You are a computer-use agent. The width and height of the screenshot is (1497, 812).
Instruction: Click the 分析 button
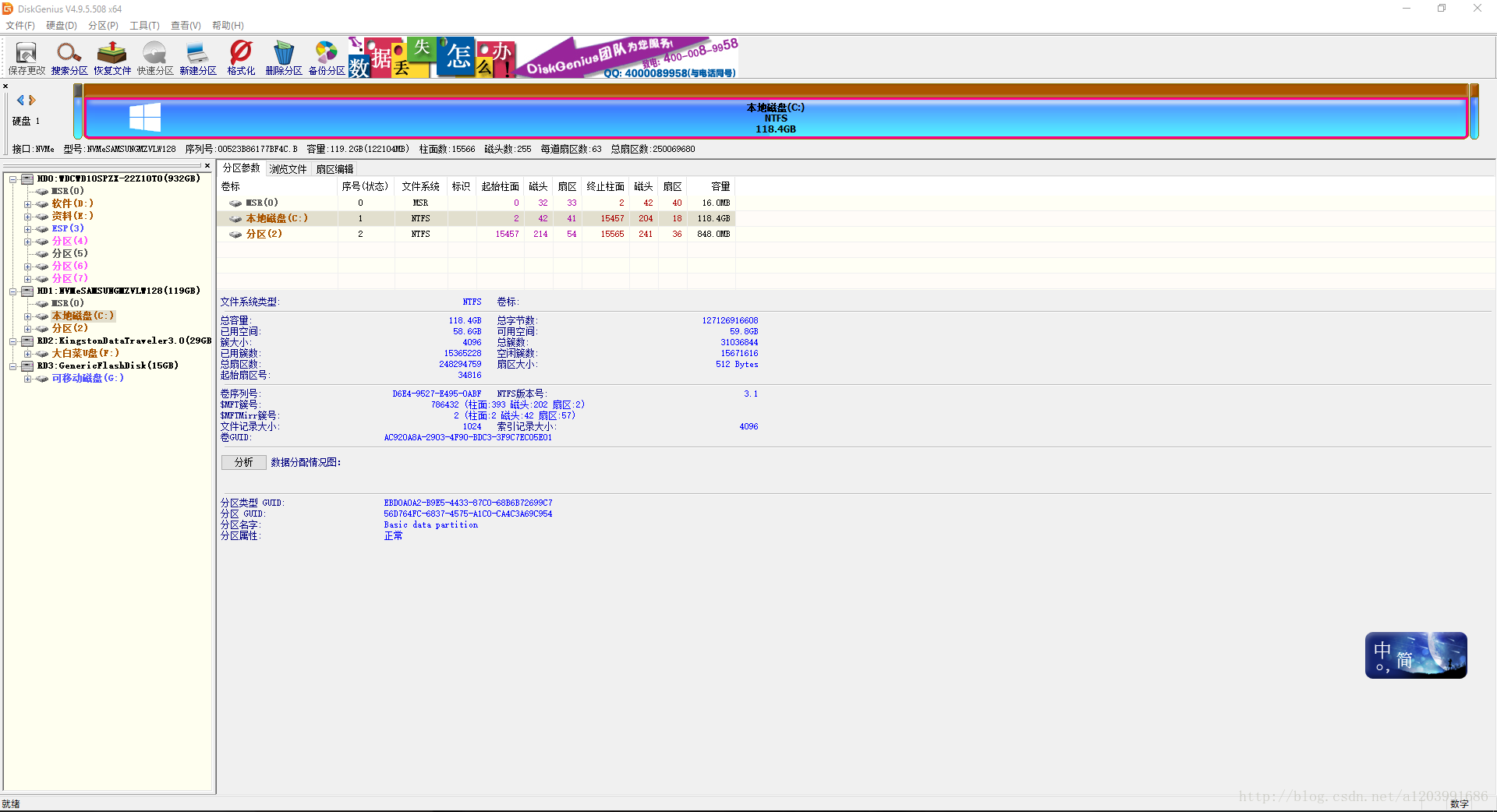click(244, 462)
